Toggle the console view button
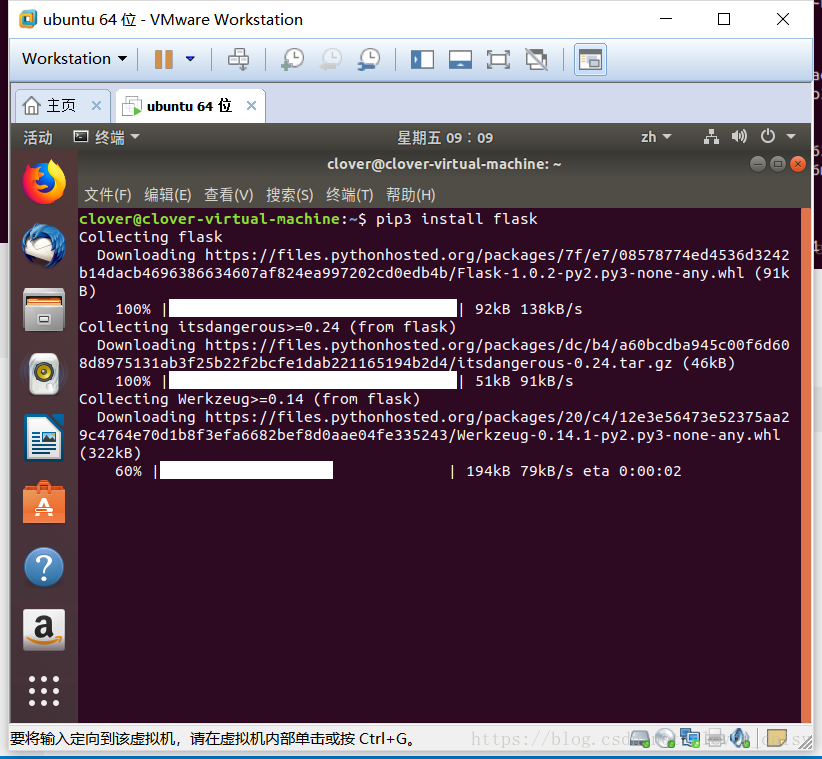The height and width of the screenshot is (759, 822). coord(590,59)
